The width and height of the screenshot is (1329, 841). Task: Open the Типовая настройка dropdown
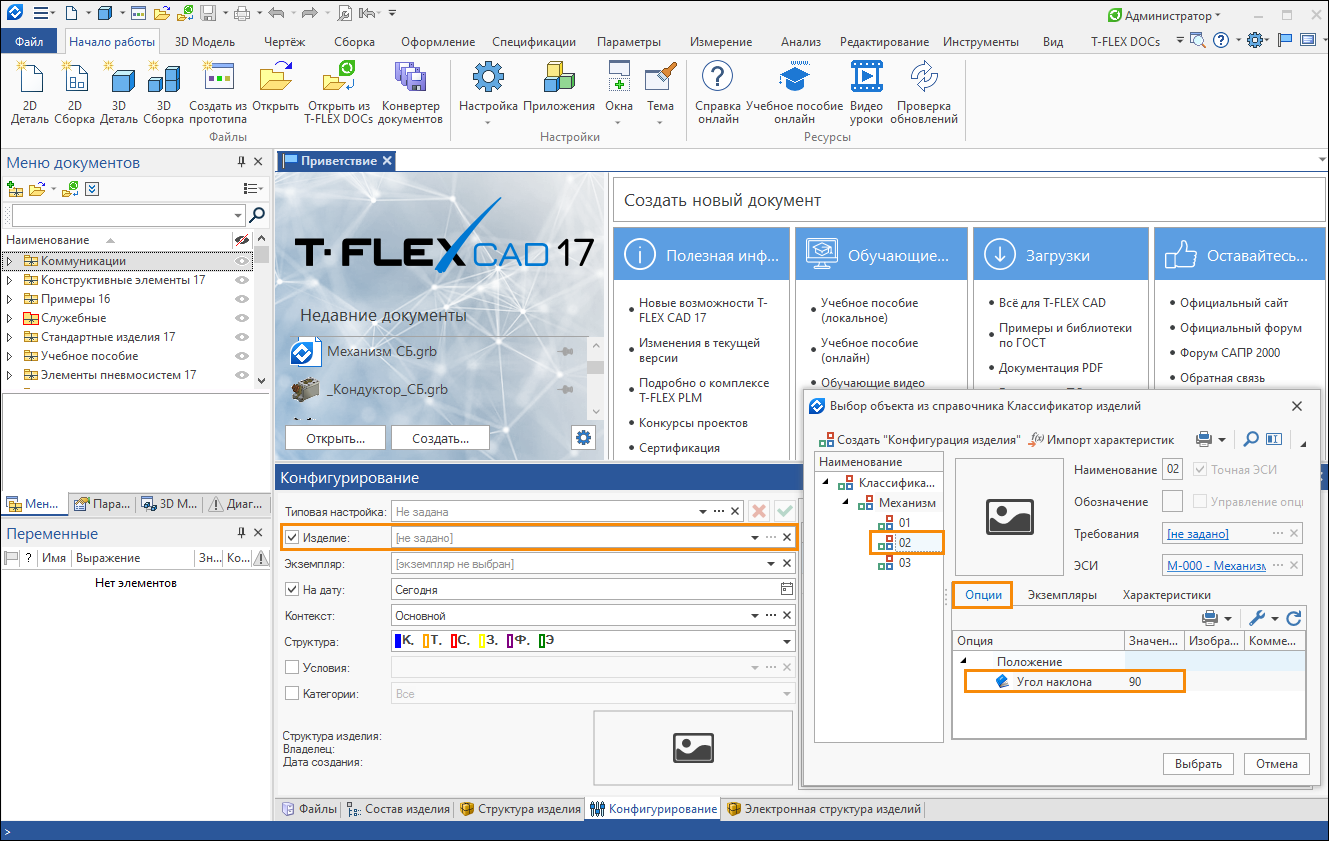click(703, 511)
